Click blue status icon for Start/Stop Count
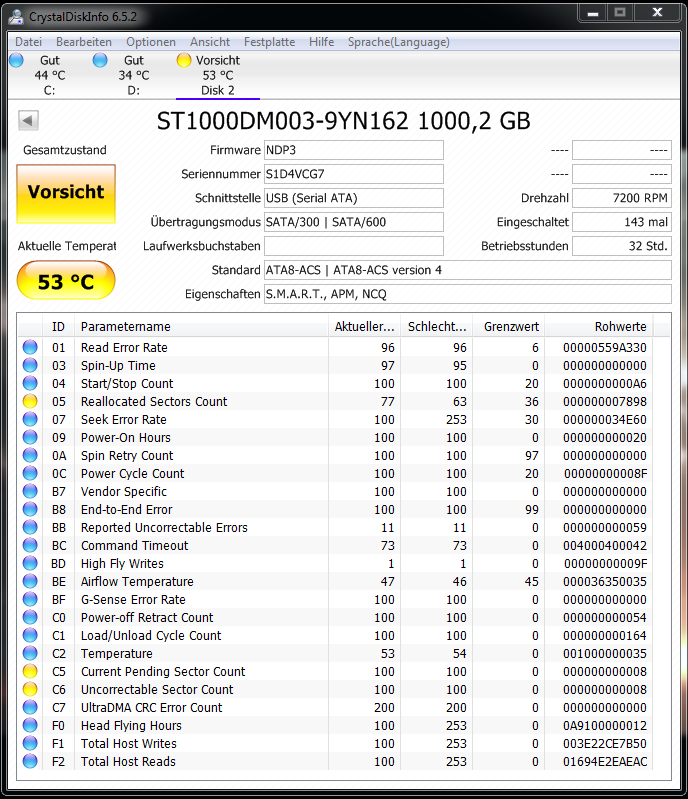The width and height of the screenshot is (688, 799). click(x=30, y=383)
